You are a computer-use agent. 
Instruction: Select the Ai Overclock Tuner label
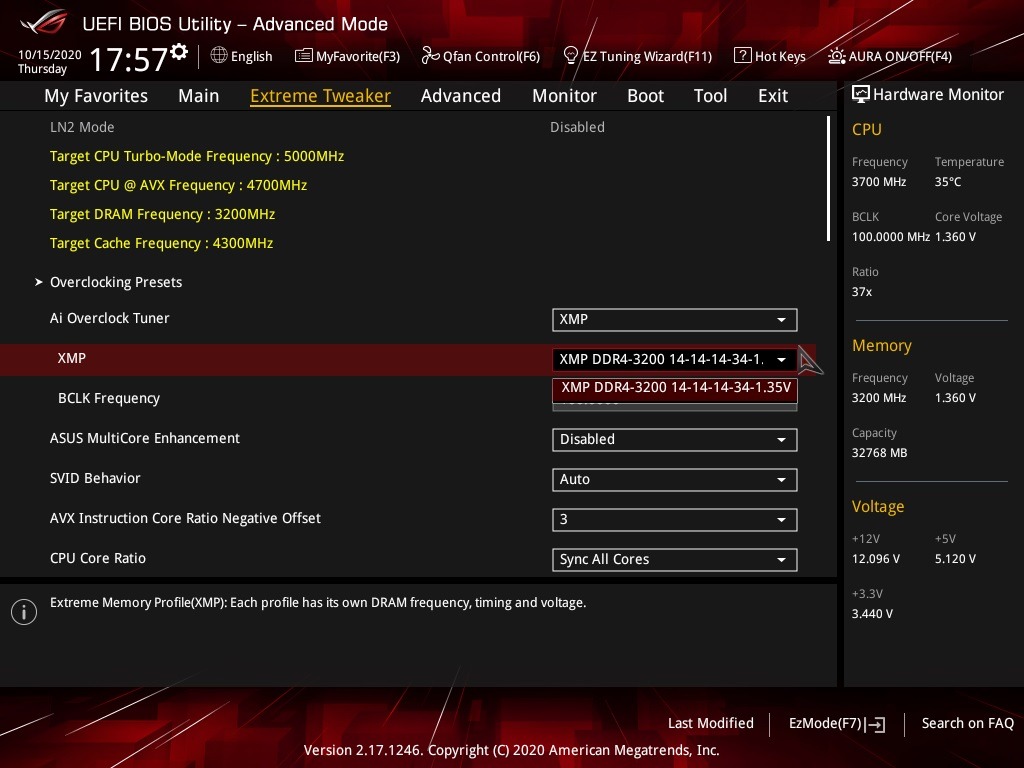110,319
